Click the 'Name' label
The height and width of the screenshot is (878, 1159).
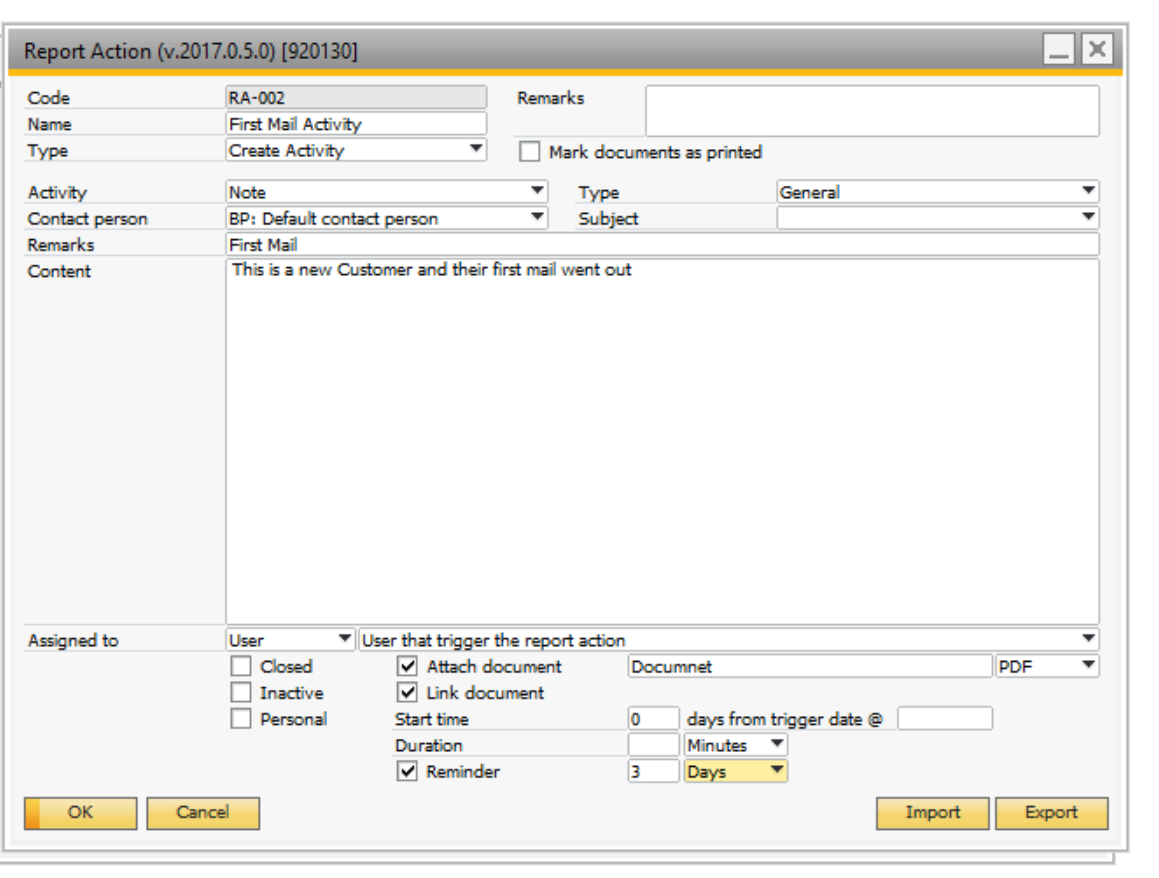coord(50,124)
